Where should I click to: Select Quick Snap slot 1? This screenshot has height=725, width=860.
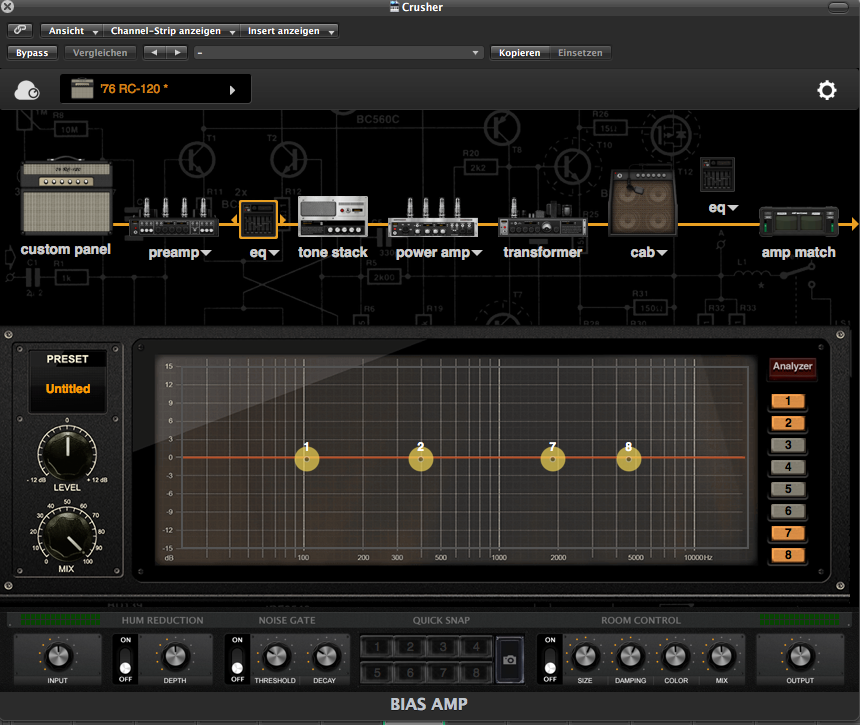point(377,647)
